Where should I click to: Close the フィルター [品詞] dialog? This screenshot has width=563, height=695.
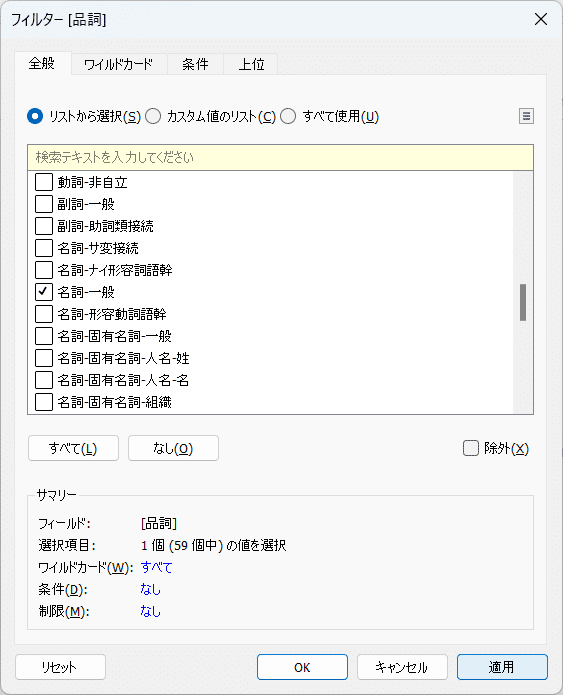(x=541, y=19)
